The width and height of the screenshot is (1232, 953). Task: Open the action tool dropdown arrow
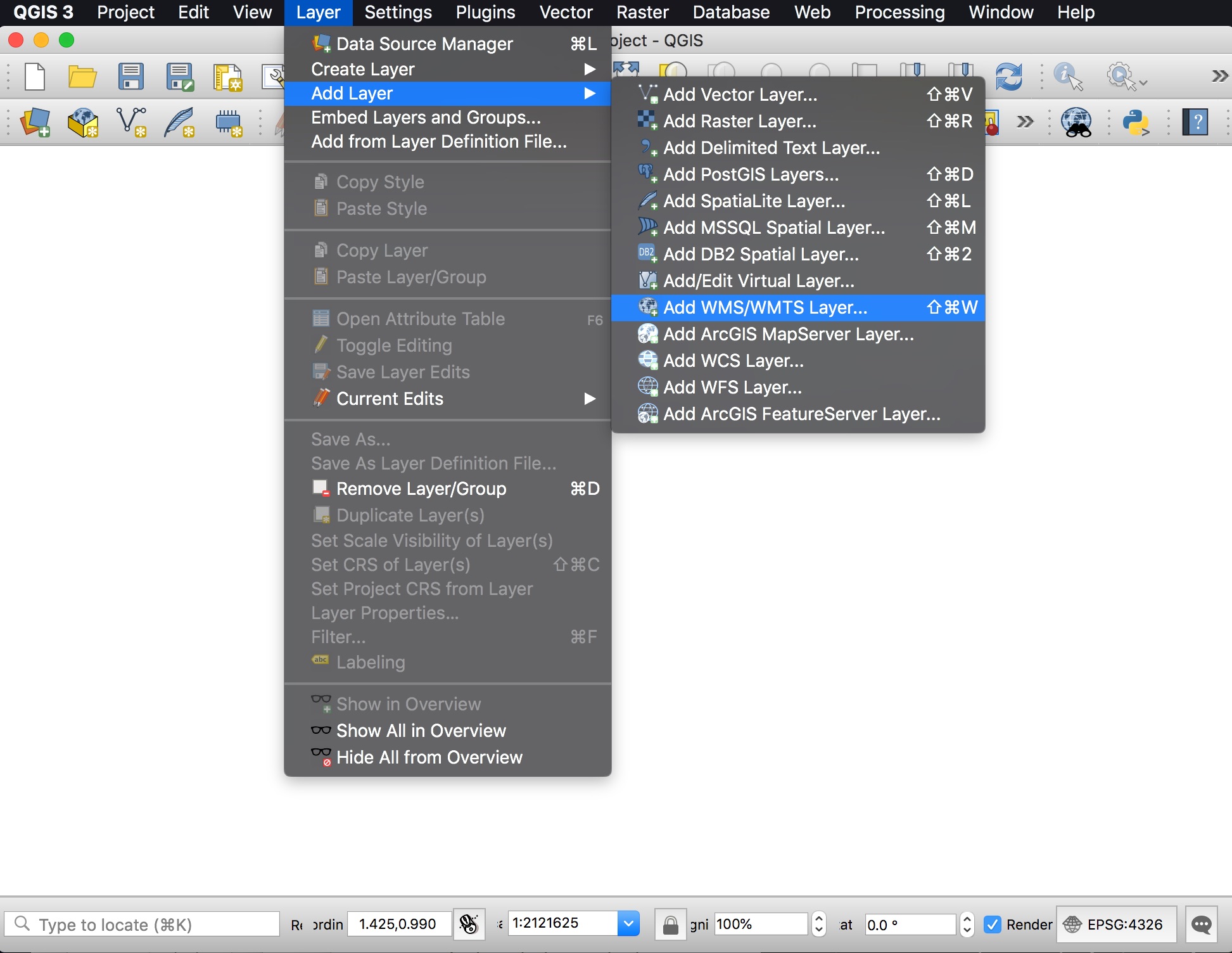pos(1143,82)
